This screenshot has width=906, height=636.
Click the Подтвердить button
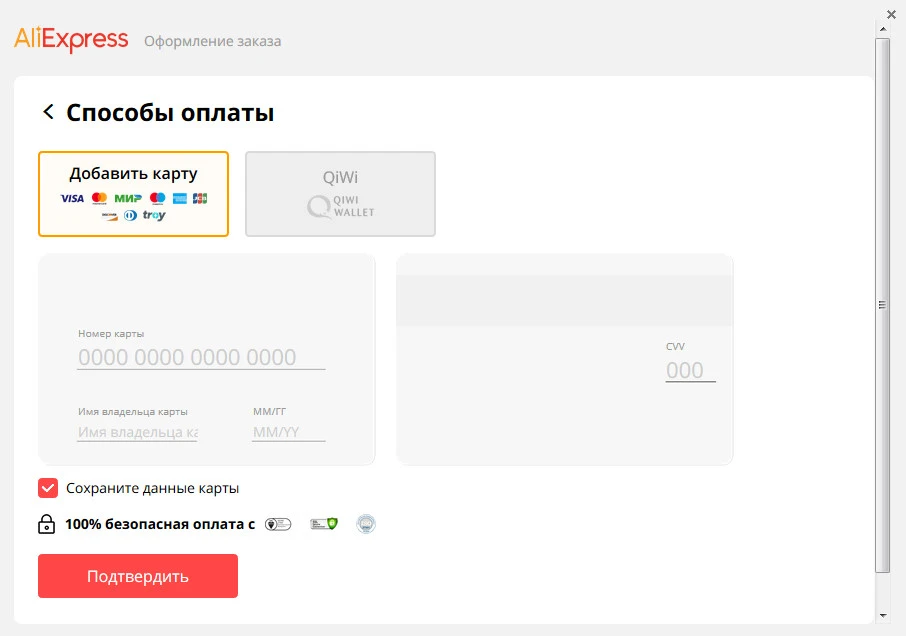click(x=138, y=576)
